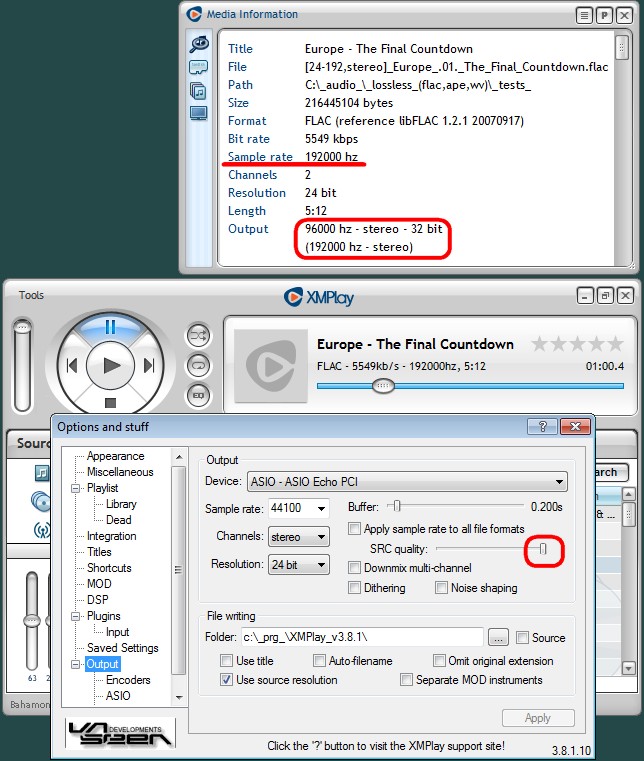Collapse the Playlist tree node
The width and height of the screenshot is (644, 761).
click(x=75, y=488)
